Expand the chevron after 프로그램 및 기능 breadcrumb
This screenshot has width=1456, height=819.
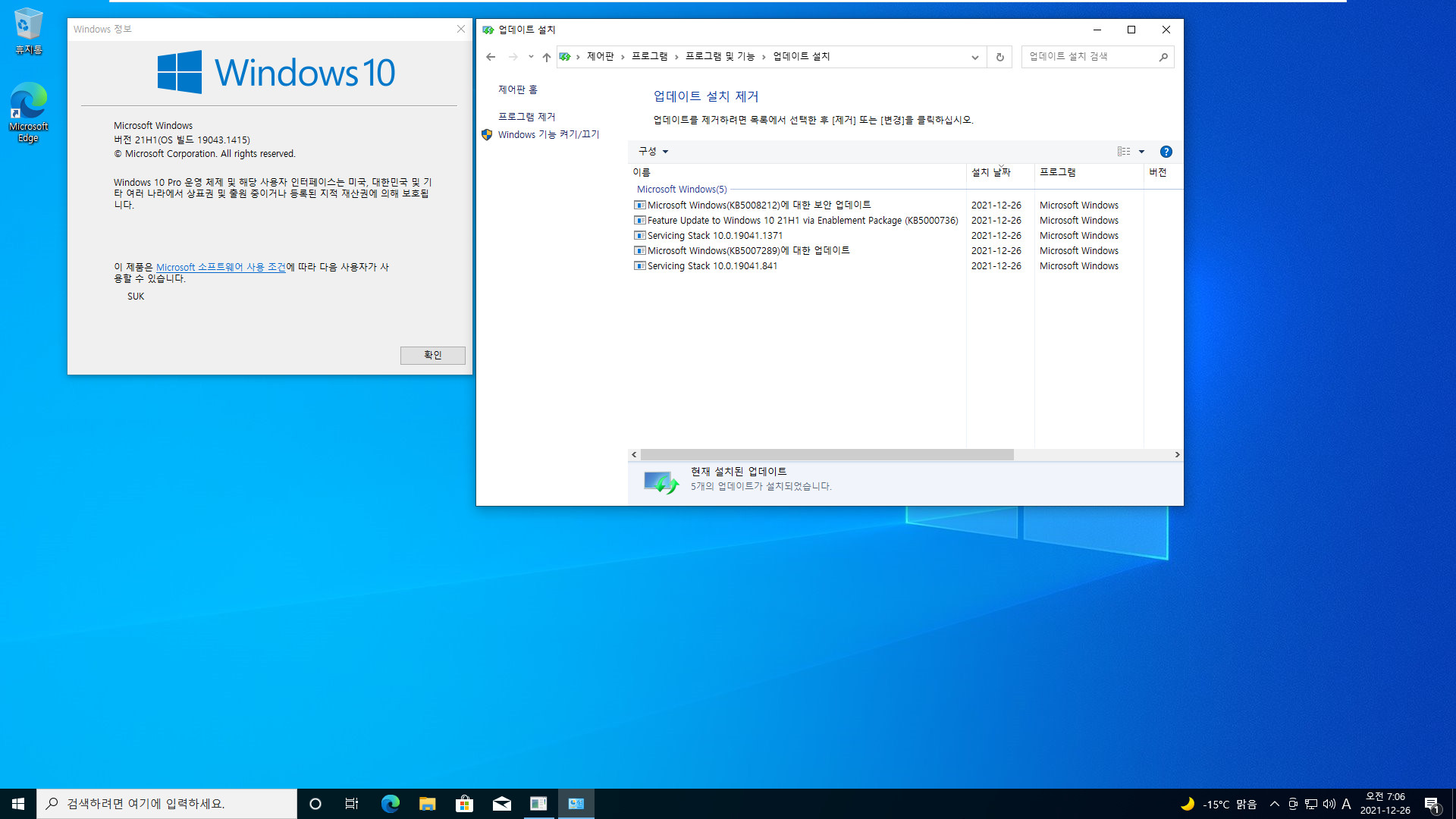point(764,57)
